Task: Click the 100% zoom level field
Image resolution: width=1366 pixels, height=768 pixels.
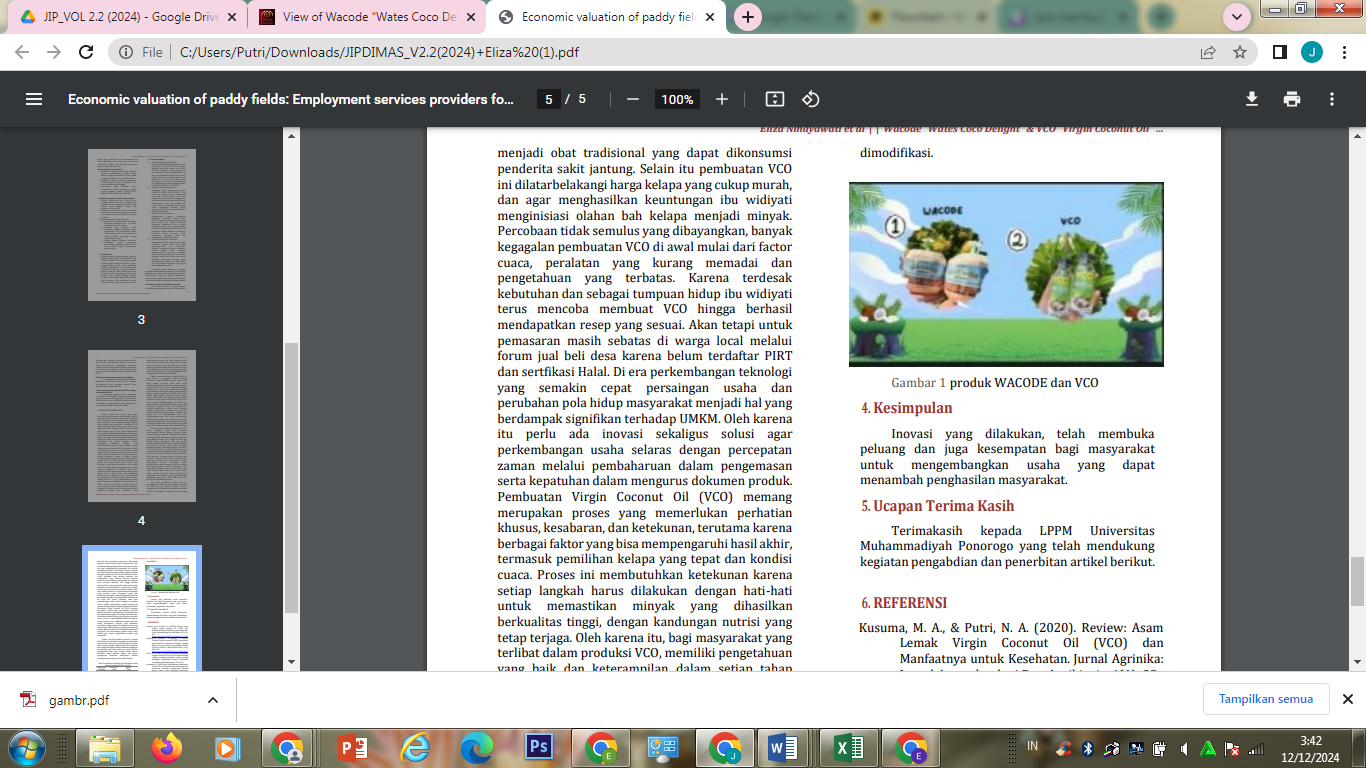Action: [x=677, y=99]
